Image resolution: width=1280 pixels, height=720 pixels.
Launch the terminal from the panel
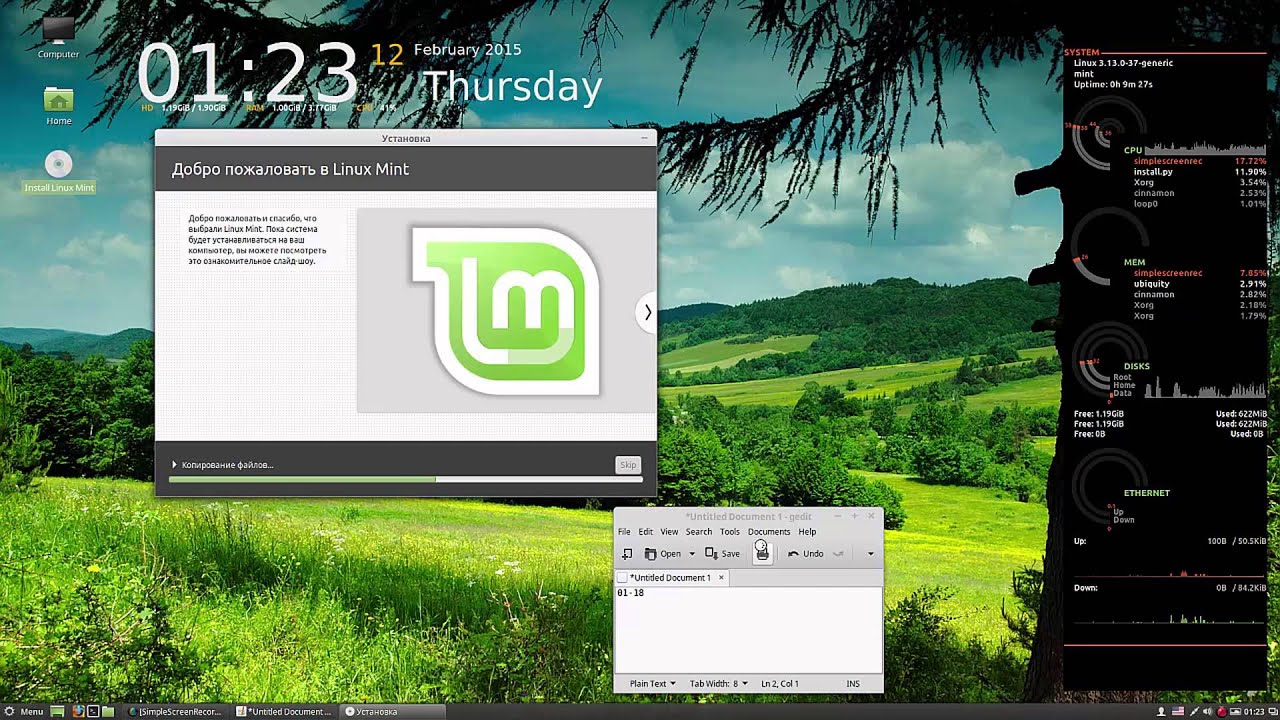coord(93,712)
